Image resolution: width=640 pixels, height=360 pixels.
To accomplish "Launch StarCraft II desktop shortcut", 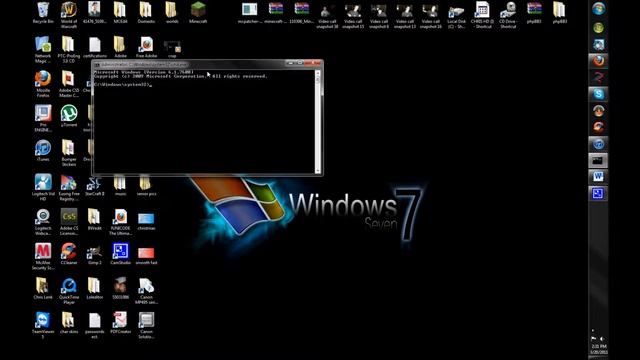I will pos(94,184).
